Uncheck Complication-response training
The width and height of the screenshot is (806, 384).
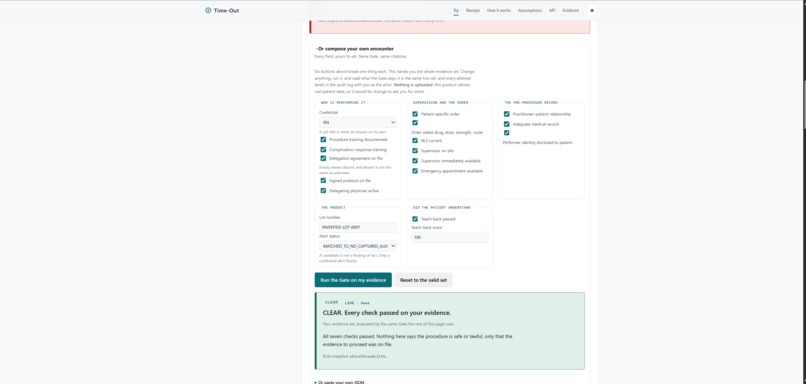point(323,150)
